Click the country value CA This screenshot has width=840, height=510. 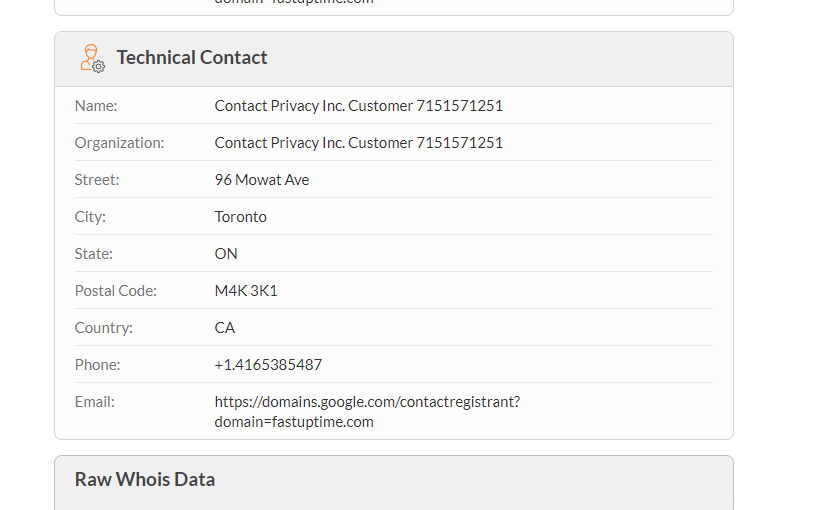pos(224,328)
